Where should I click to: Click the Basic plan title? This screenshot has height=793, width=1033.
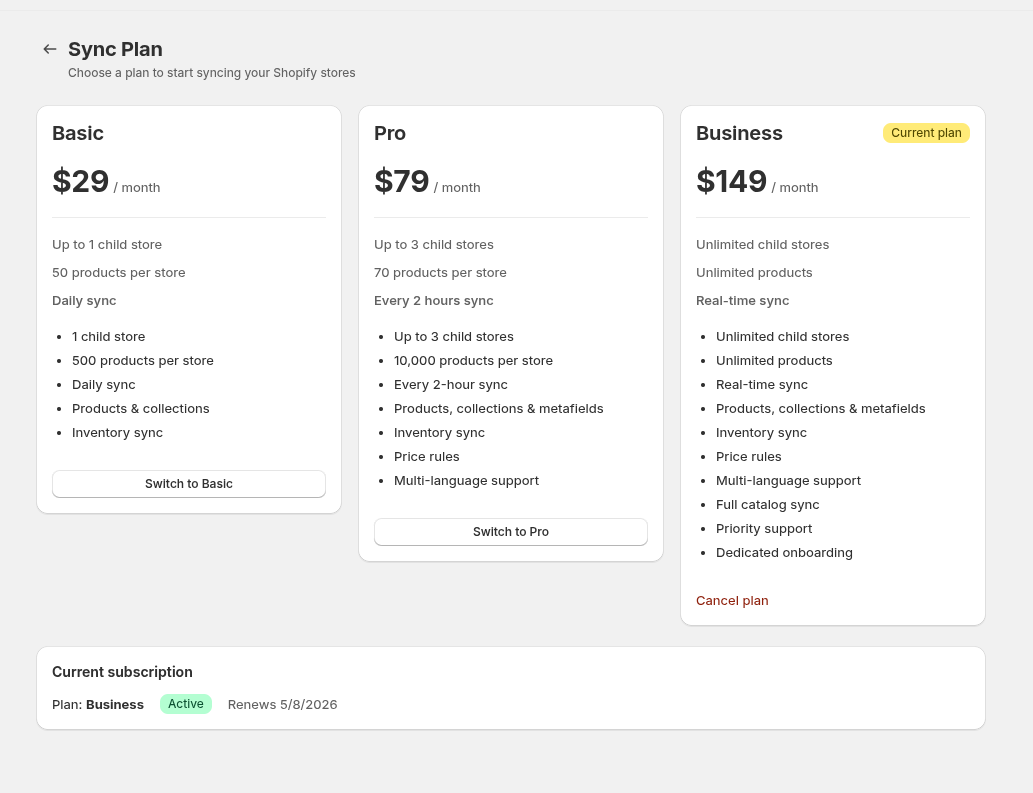coord(78,133)
